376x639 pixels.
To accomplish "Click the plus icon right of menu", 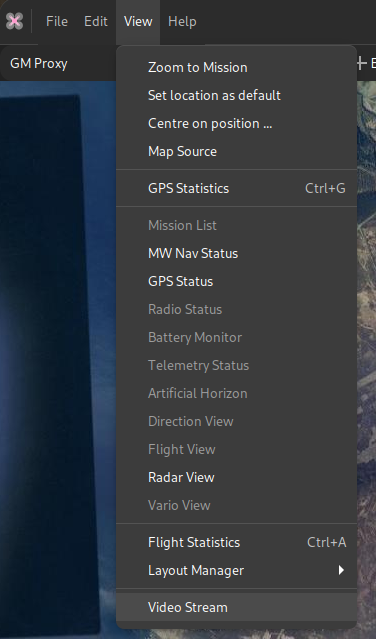I will point(361,64).
